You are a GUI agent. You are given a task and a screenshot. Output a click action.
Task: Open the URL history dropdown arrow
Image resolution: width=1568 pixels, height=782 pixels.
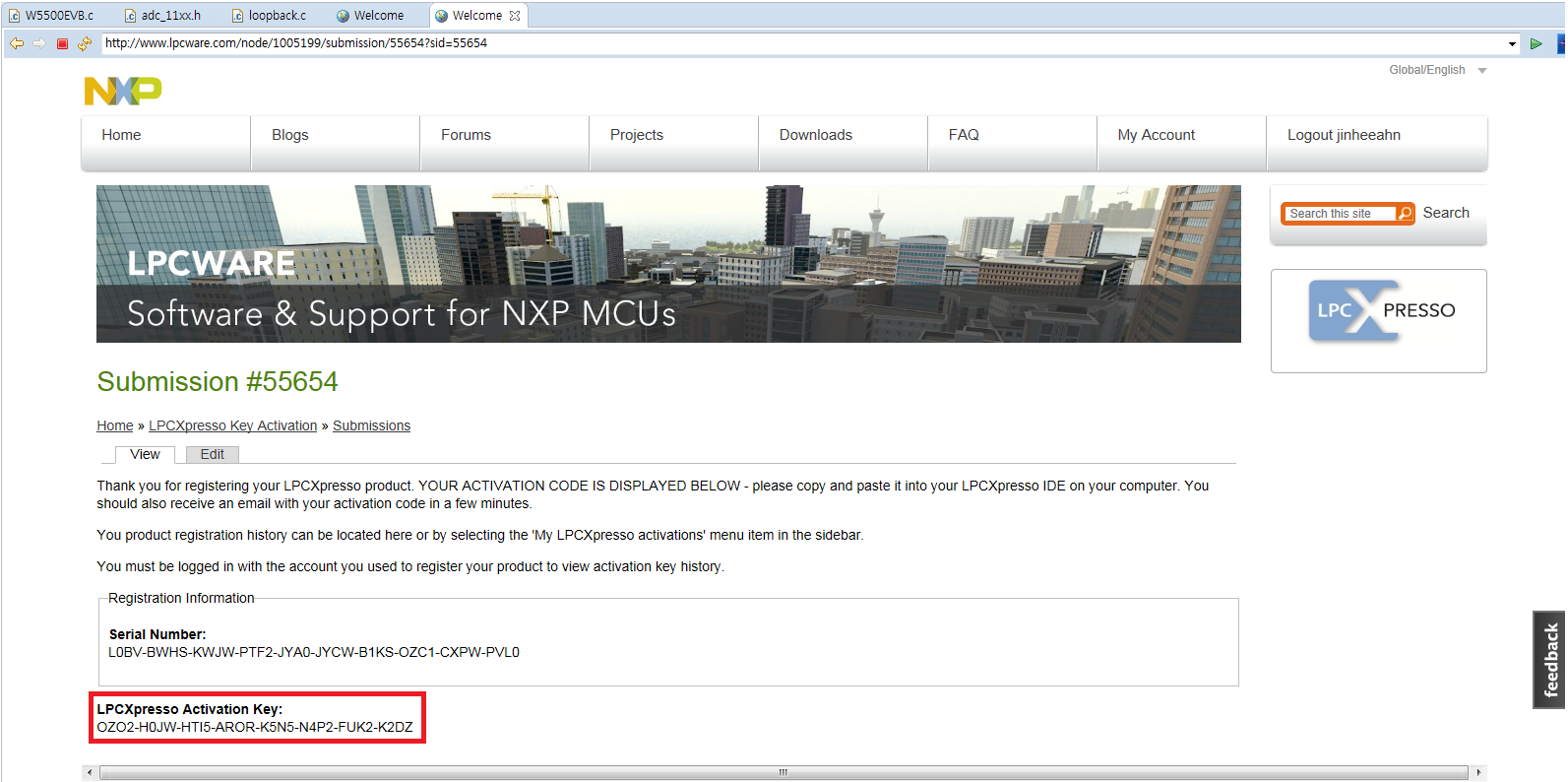tap(1512, 43)
